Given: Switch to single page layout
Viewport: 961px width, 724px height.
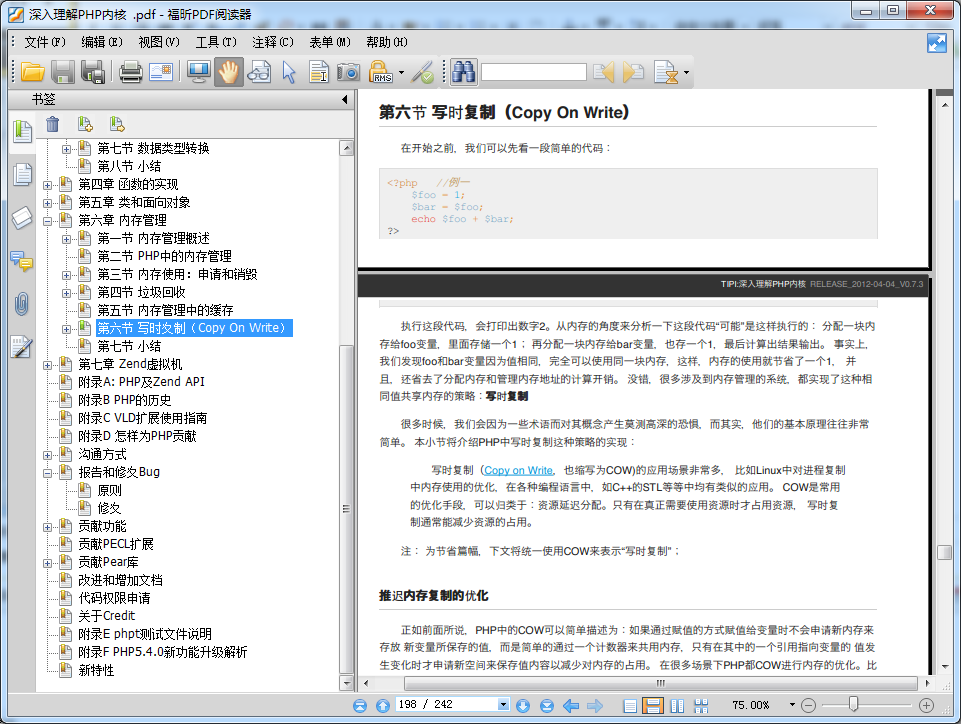Looking at the screenshot, I should click(x=629, y=706).
